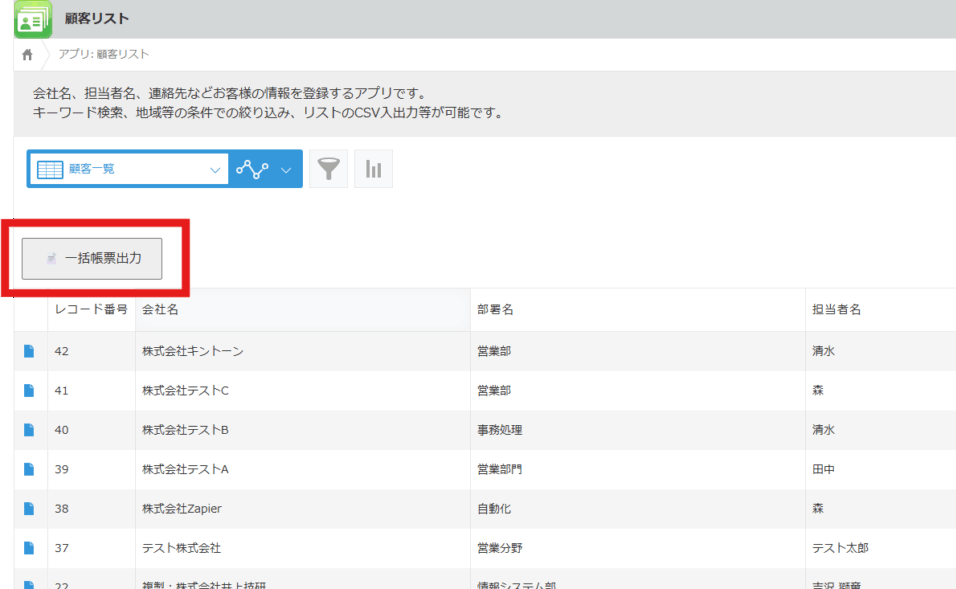The width and height of the screenshot is (956, 589).
Task: Open record 42 detail page icon
Action: pyautogui.click(x=29, y=351)
